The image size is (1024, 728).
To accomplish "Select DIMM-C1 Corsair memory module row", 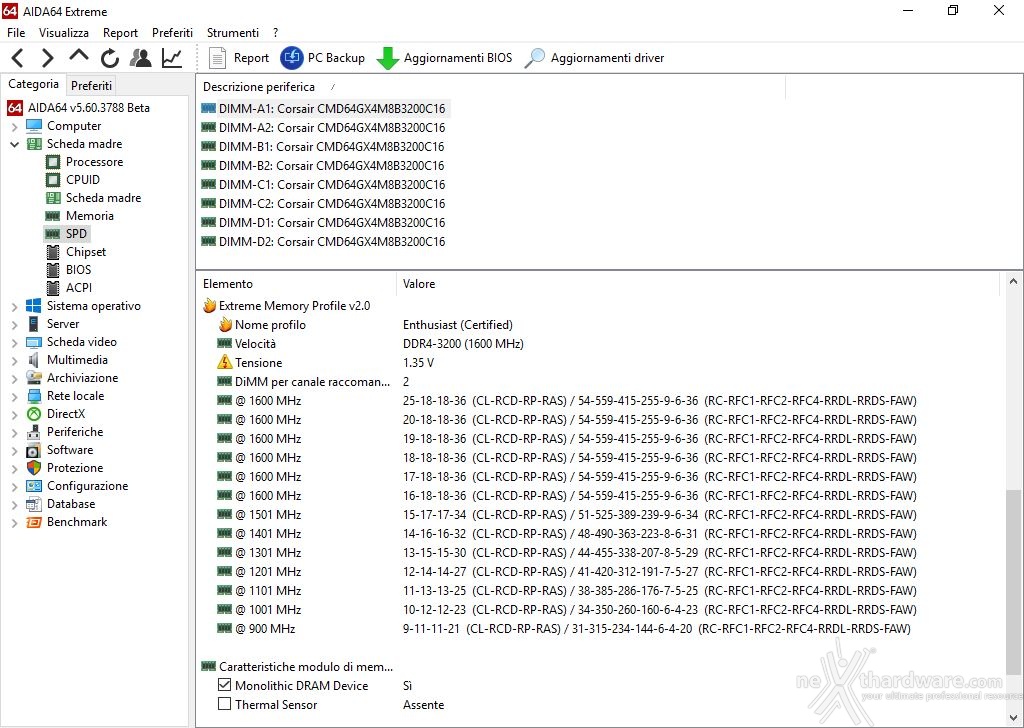I will pos(323,184).
